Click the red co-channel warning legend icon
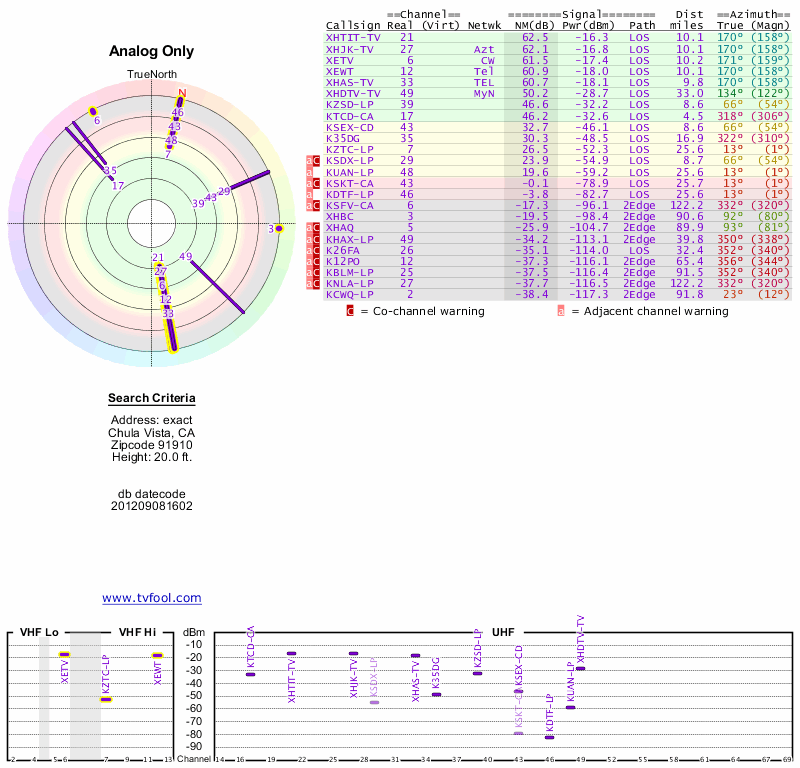 pos(350,311)
